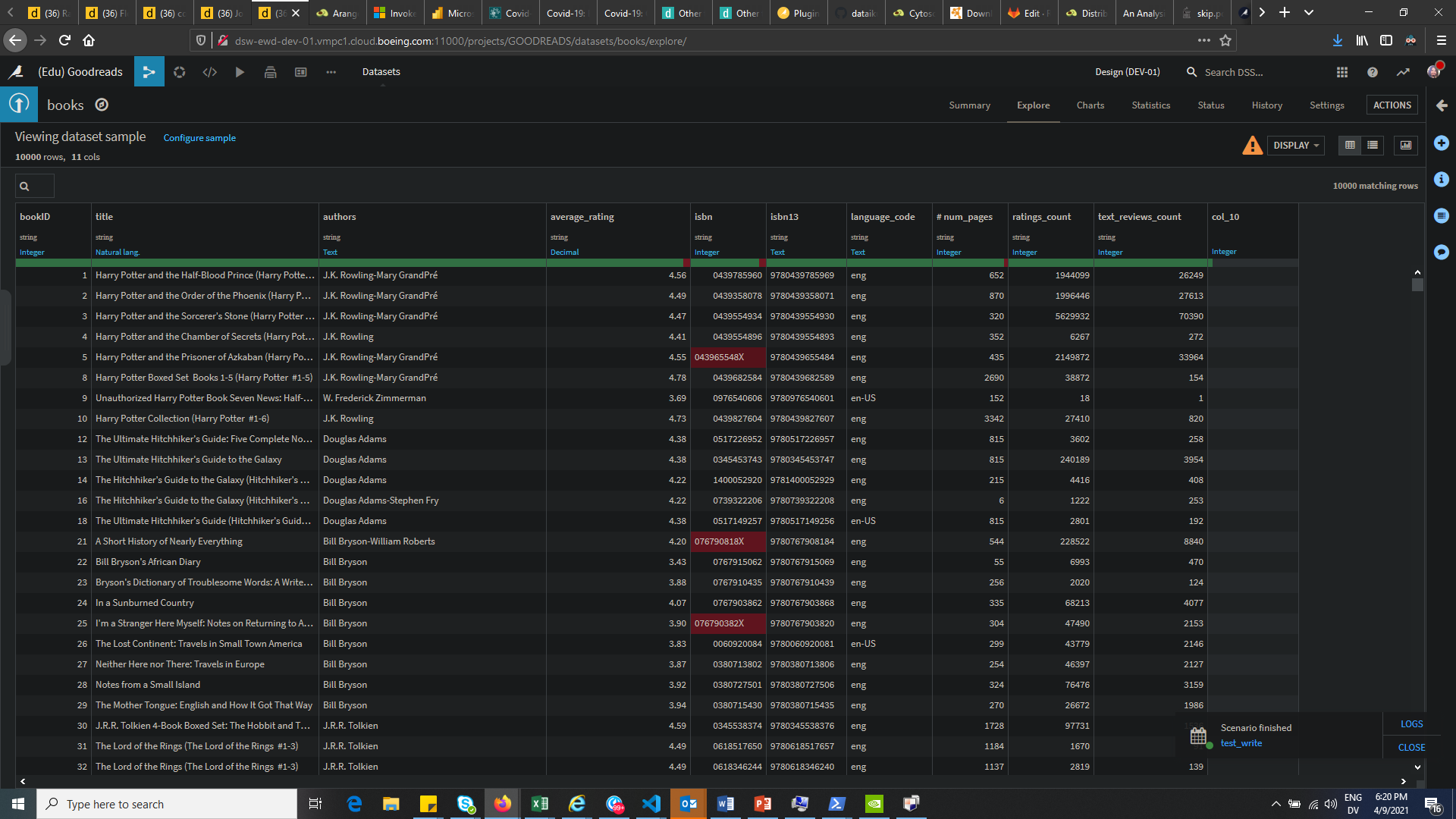Click the Windows search field in the taskbar
1456x819 pixels.
point(167,804)
